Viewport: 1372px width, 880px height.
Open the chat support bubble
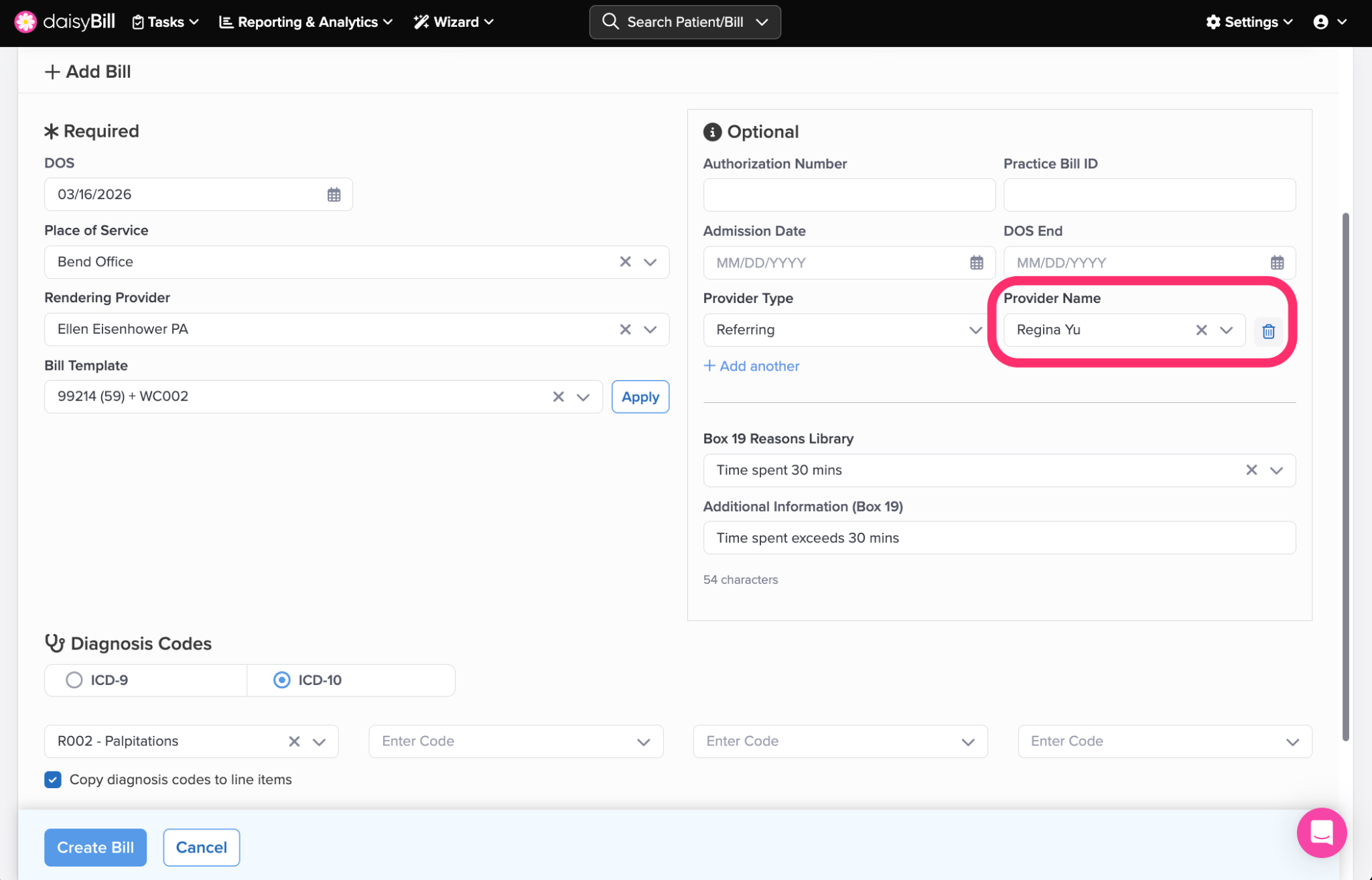pos(1321,833)
